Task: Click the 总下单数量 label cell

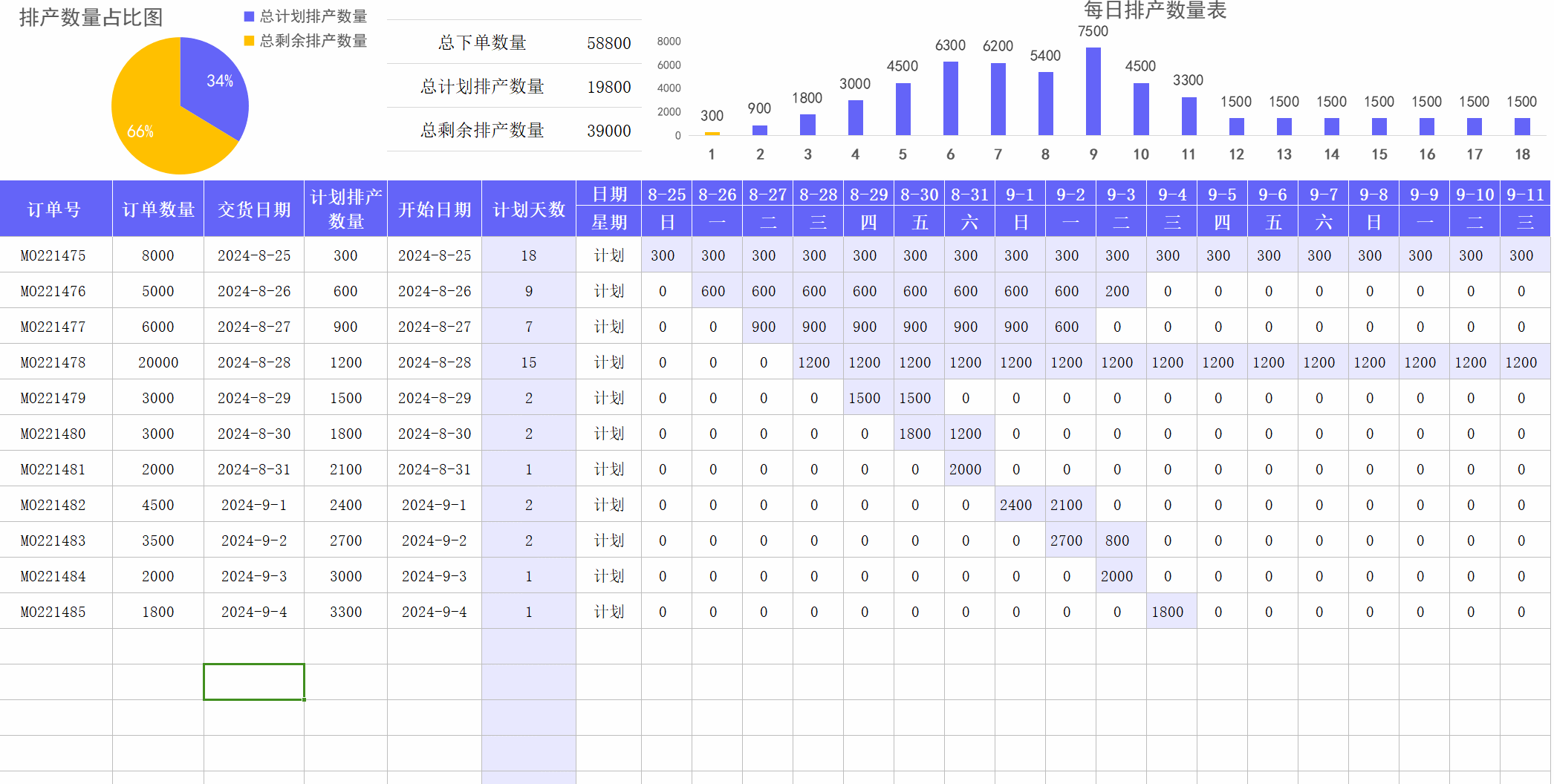Action: coord(482,42)
